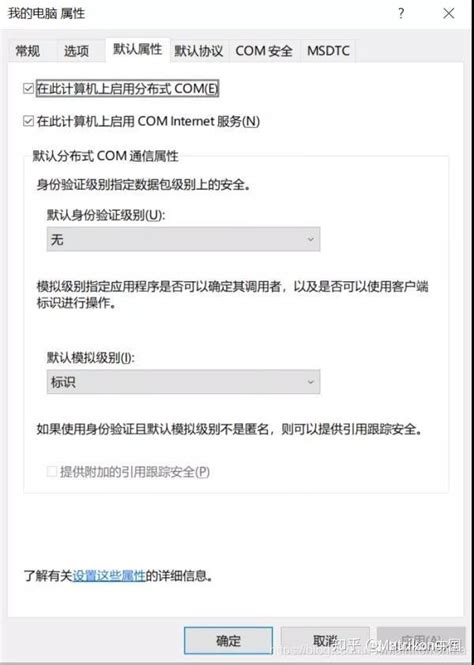The width and height of the screenshot is (474, 665).
Task: Open the COM 安全 tab
Action: click(264, 51)
